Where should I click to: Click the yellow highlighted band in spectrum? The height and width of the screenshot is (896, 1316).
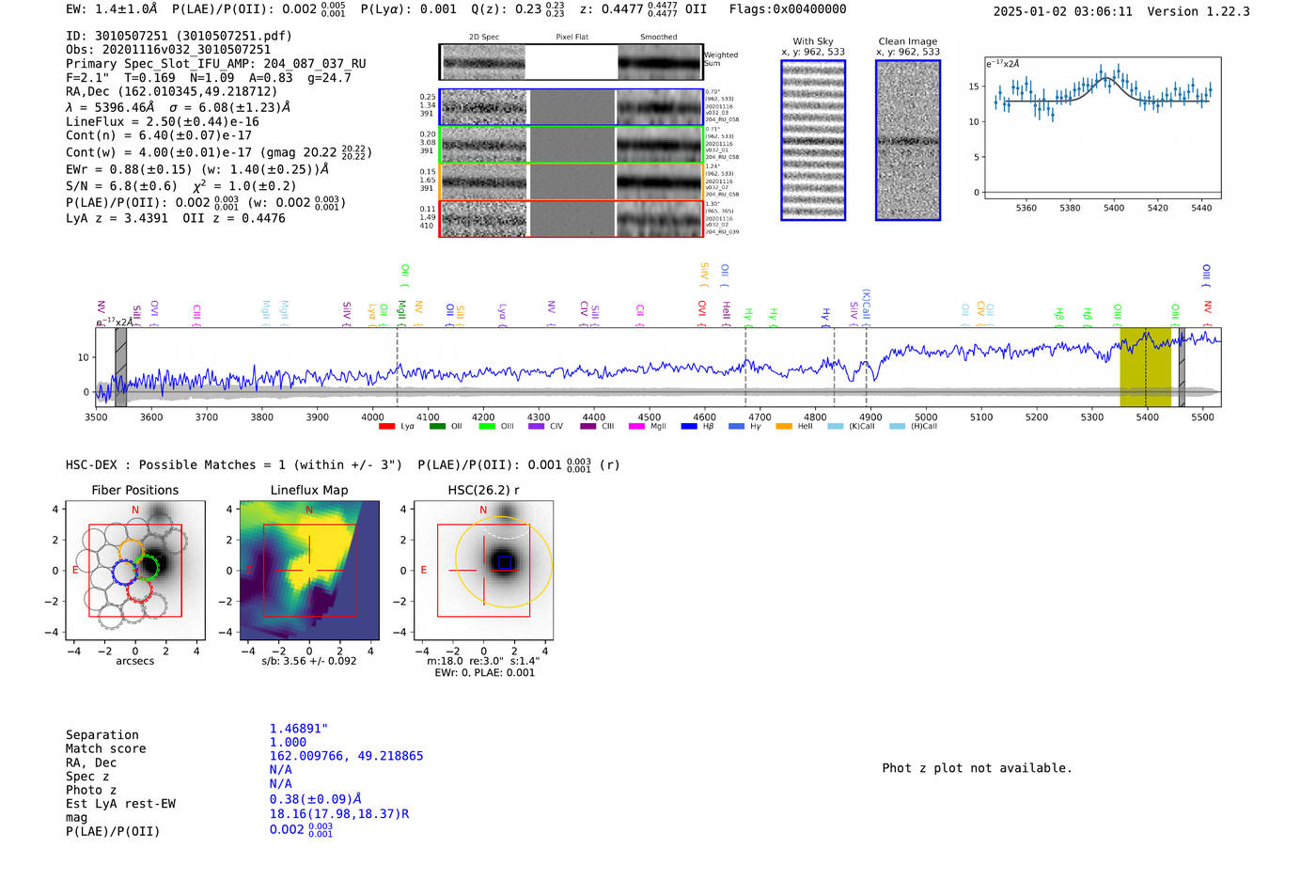tap(1145, 368)
